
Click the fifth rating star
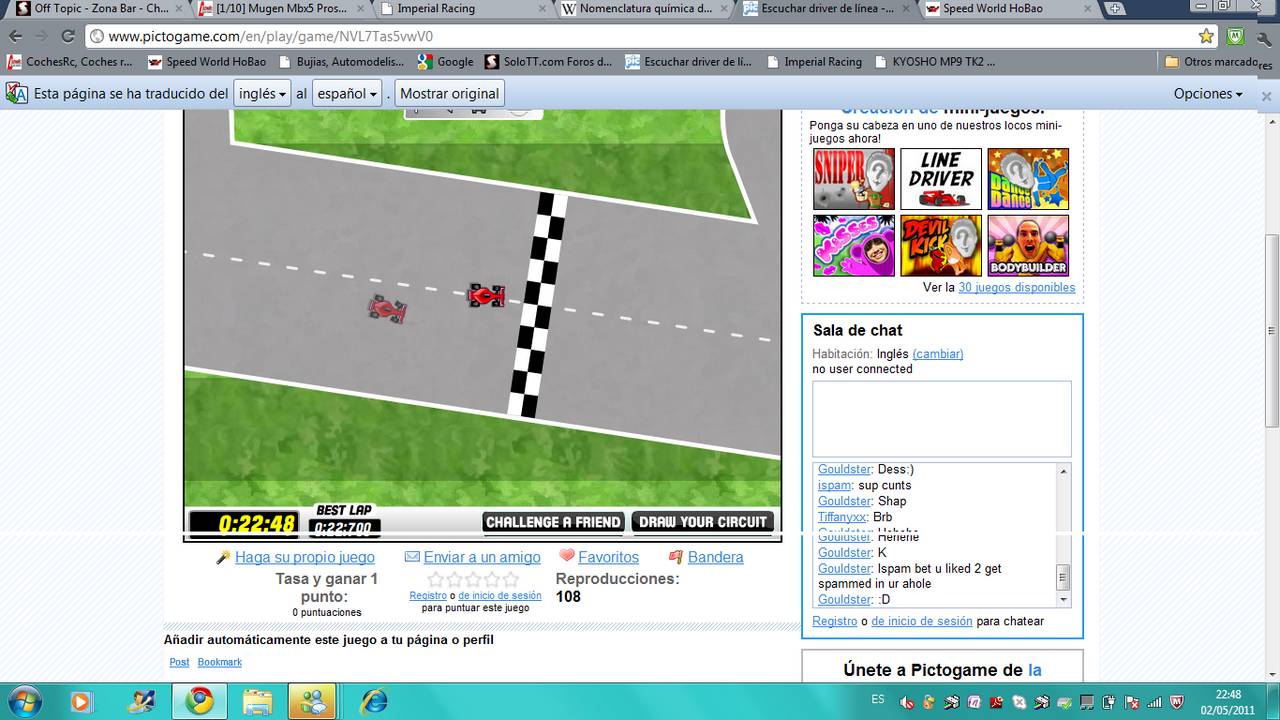click(x=511, y=579)
